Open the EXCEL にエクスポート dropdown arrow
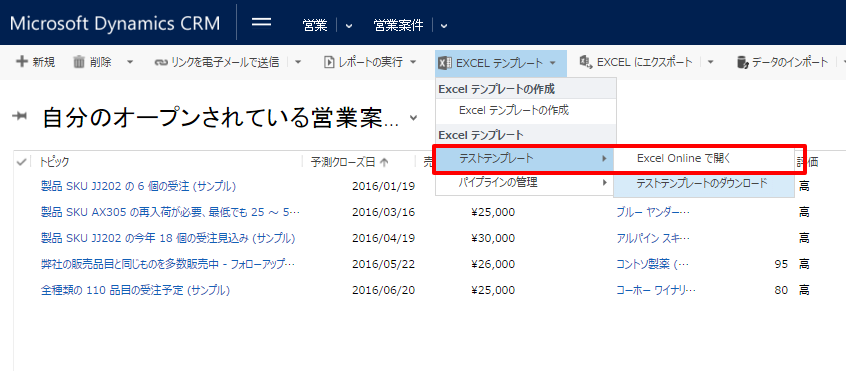846x371 pixels. point(710,63)
